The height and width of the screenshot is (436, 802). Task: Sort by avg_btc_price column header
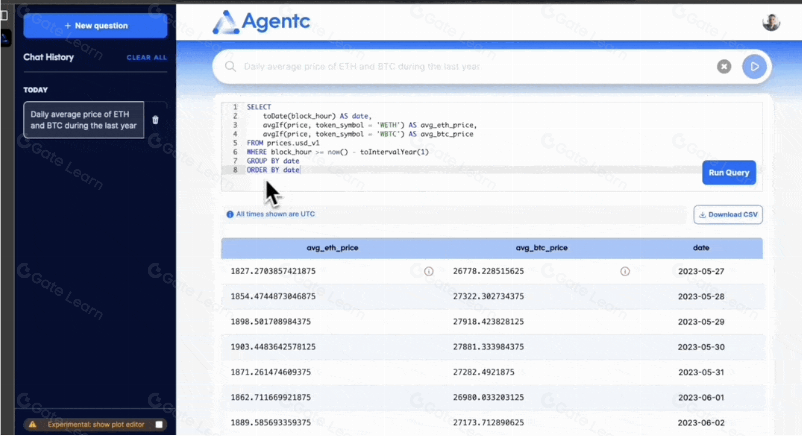tap(542, 248)
